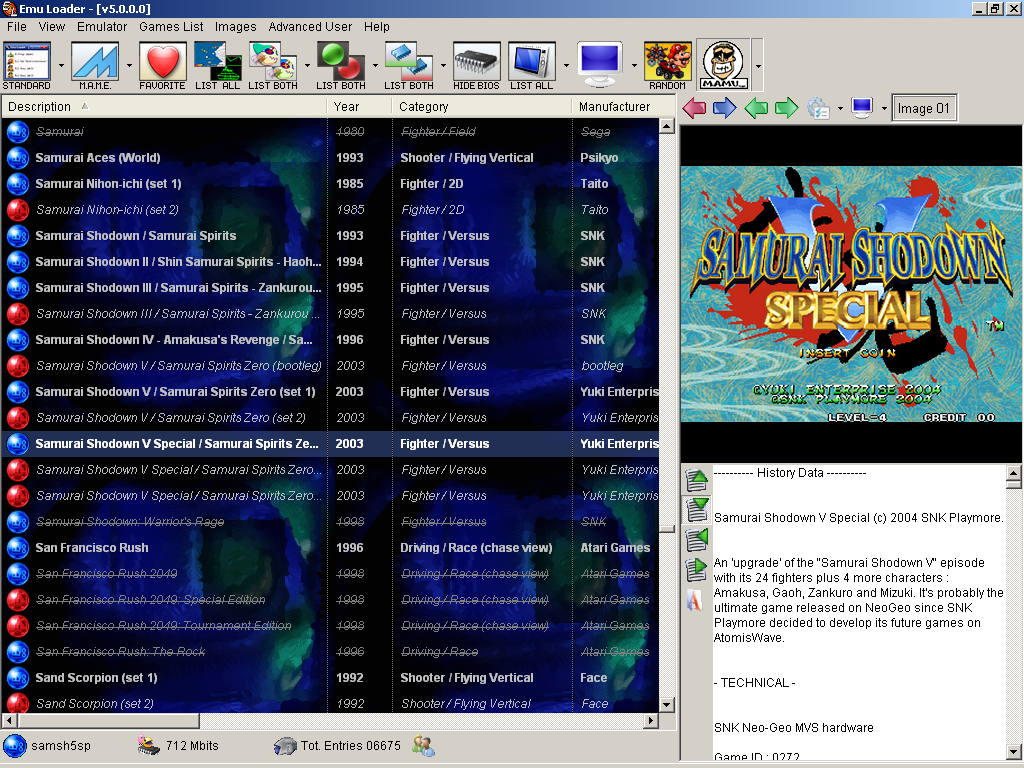This screenshot has width=1024, height=768.
Task: Select Sand Scorpion (set 1) row
Action: [330, 678]
